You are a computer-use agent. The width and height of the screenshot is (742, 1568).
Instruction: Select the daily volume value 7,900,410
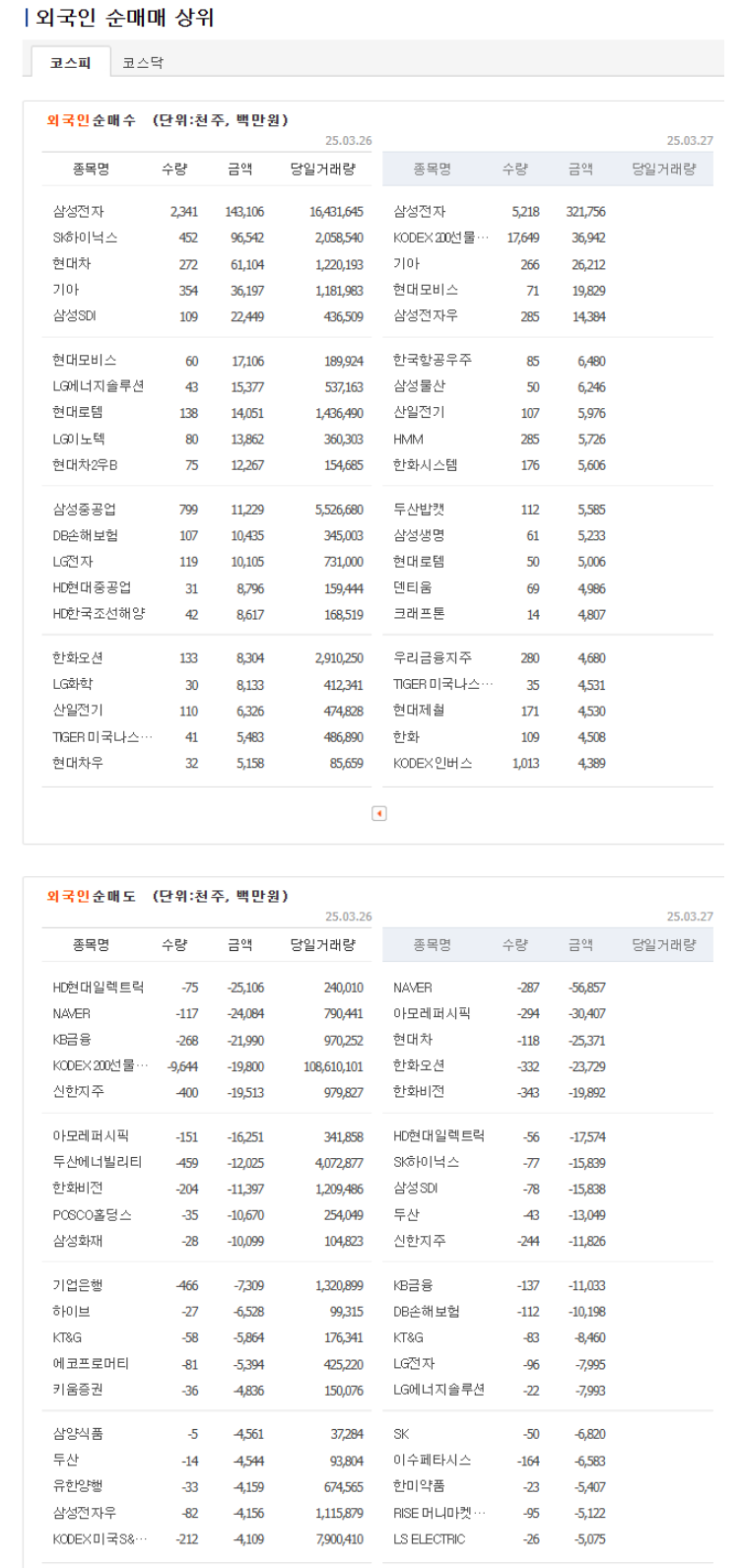pyautogui.click(x=339, y=1539)
